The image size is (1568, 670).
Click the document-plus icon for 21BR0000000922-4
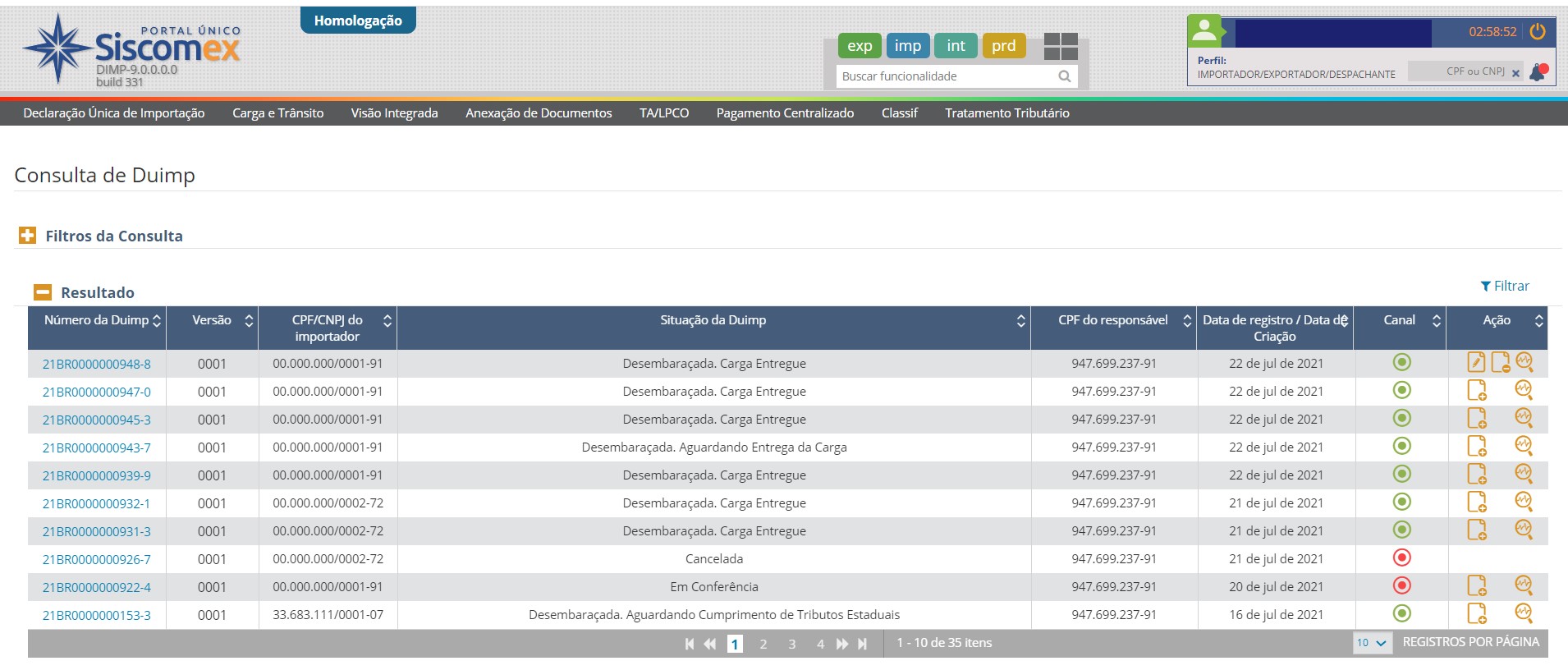click(x=1476, y=585)
